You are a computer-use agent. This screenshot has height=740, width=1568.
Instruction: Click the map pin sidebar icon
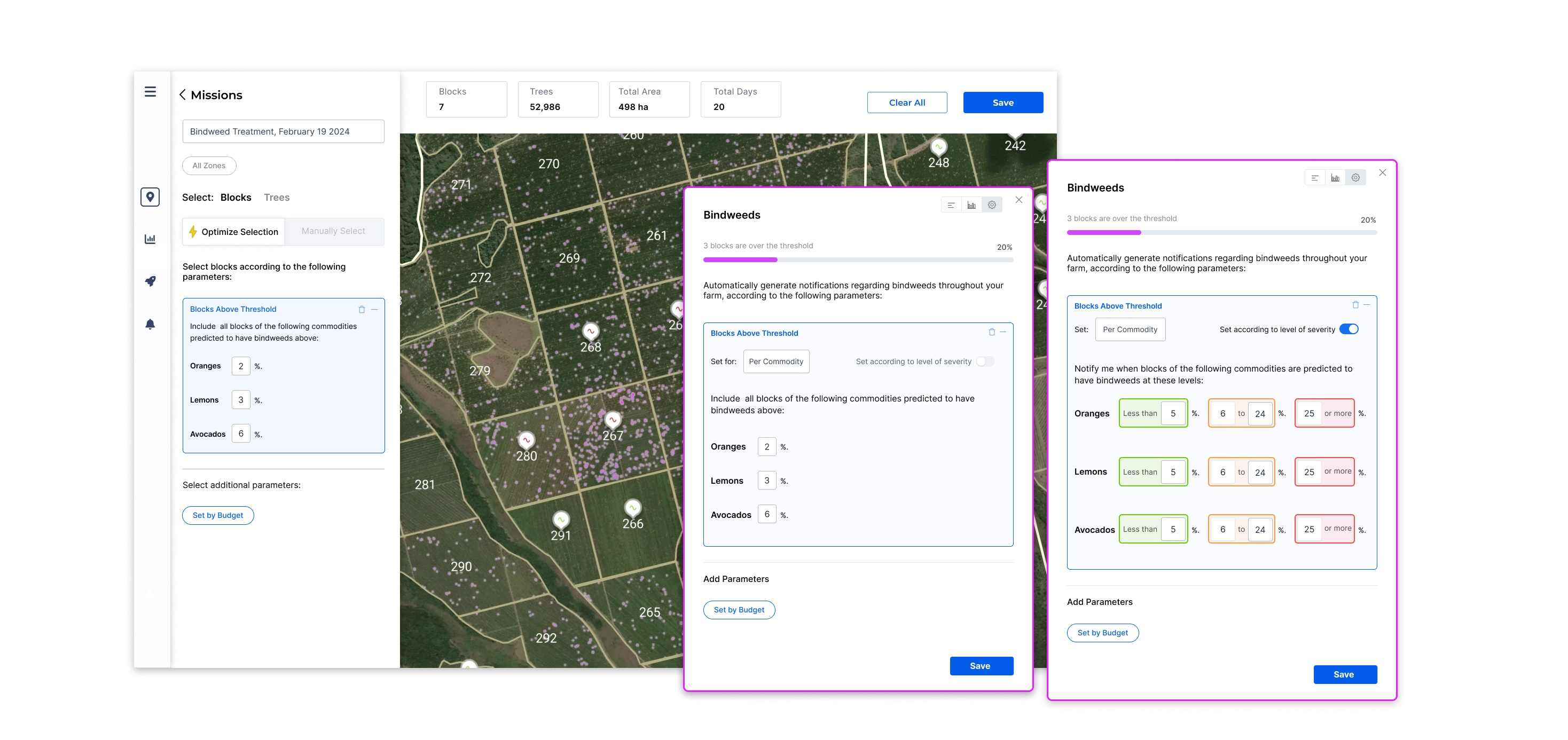pos(150,196)
